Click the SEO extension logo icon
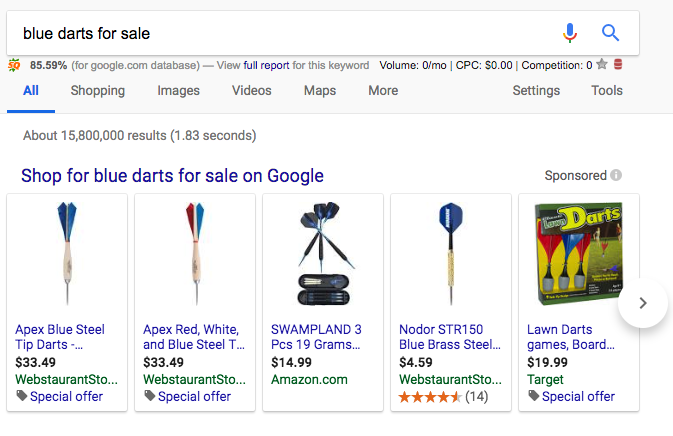This screenshot has height=436, width=673. 13,65
